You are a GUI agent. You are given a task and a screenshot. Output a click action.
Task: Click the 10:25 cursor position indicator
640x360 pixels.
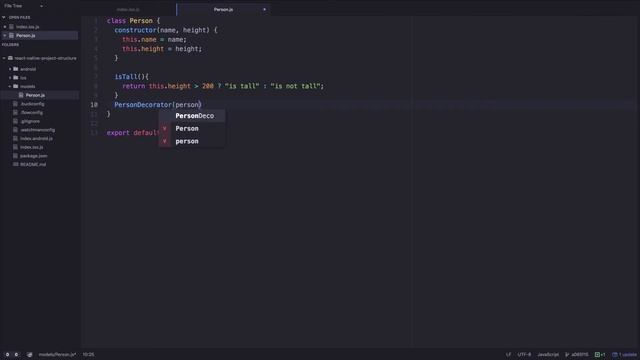[88, 355]
